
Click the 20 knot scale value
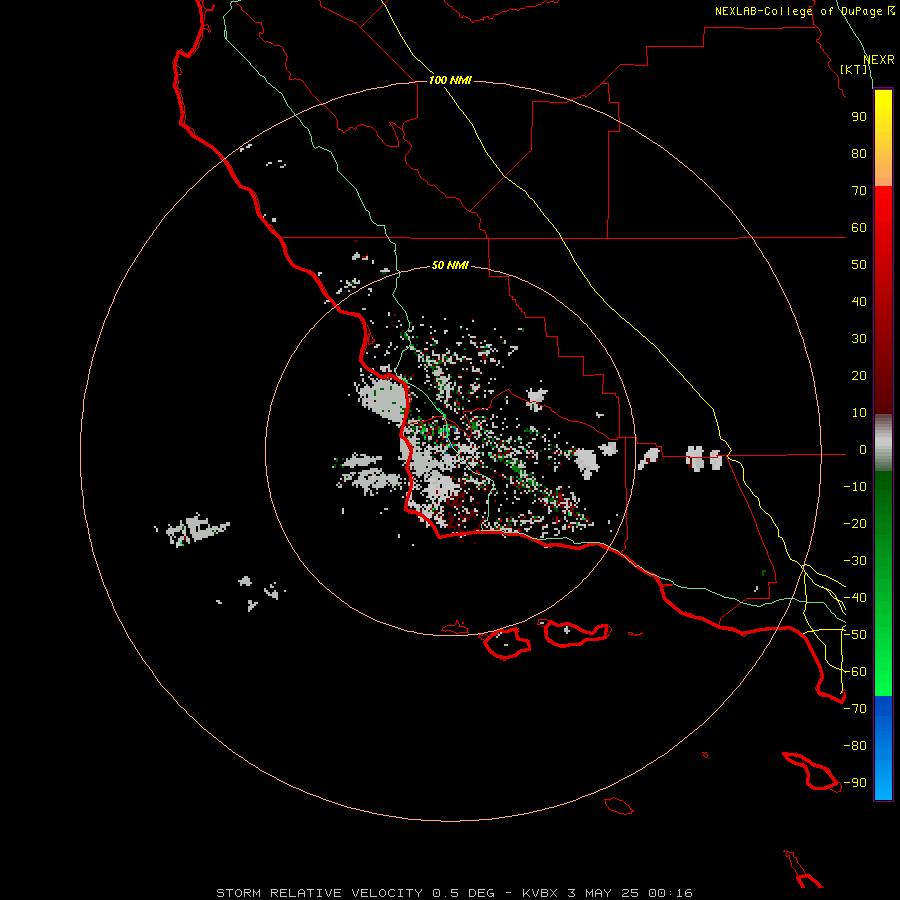(x=859, y=376)
